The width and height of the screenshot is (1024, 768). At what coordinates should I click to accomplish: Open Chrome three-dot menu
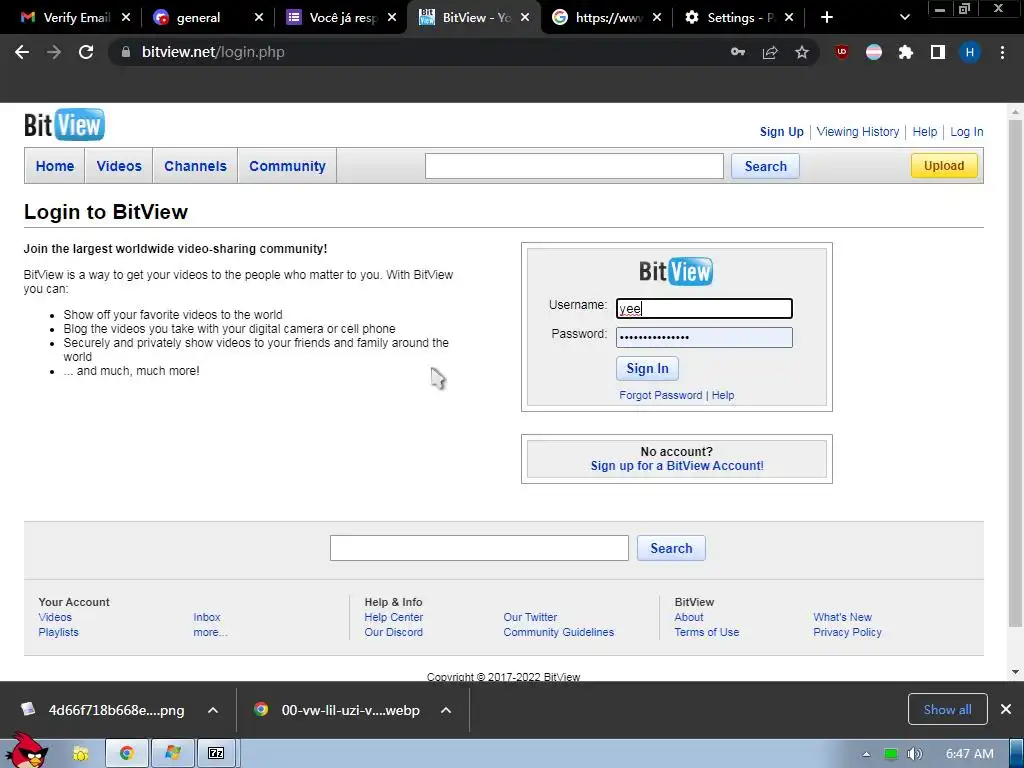click(1002, 52)
